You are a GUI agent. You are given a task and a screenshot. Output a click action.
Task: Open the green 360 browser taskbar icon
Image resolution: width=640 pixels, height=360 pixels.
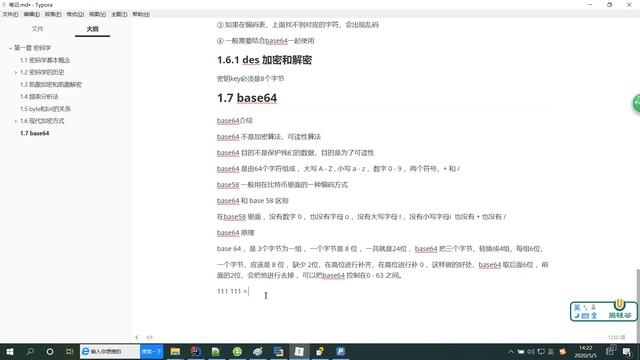click(237, 351)
